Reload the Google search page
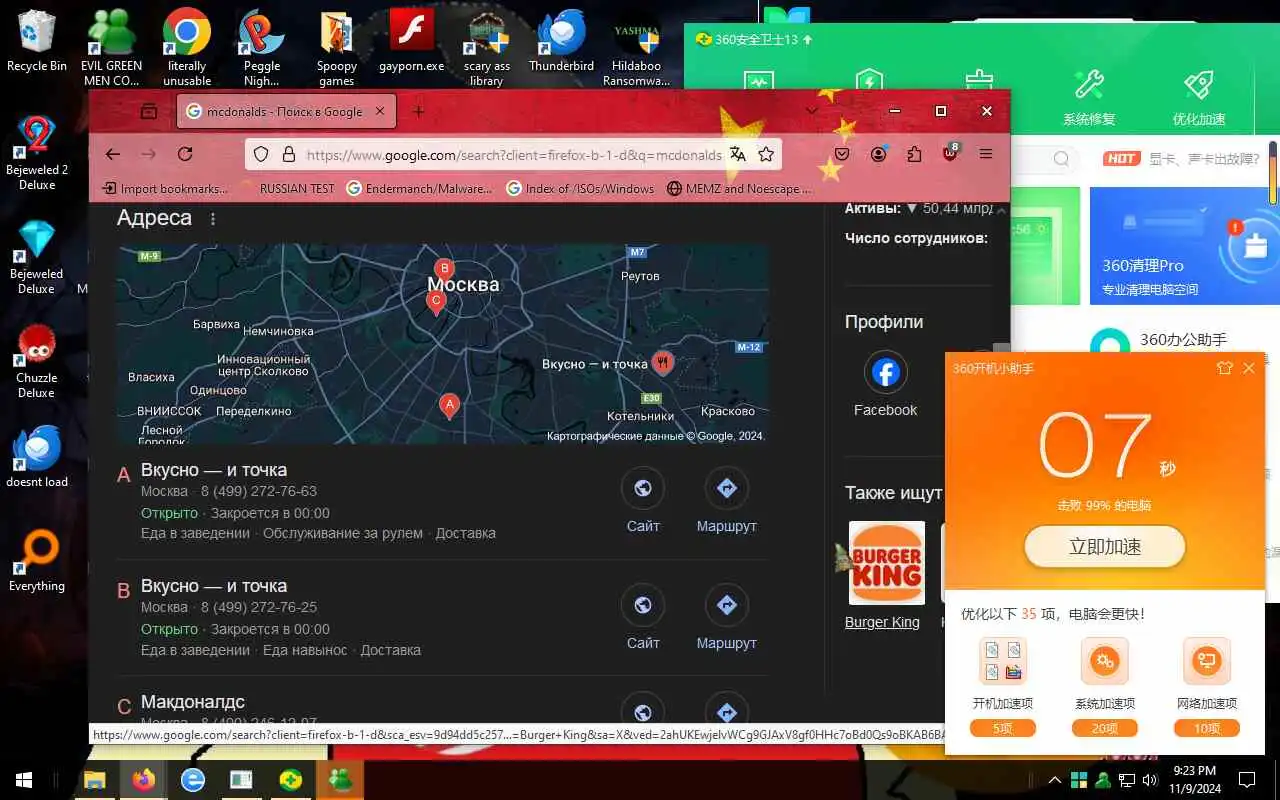This screenshot has height=800, width=1280. (185, 154)
